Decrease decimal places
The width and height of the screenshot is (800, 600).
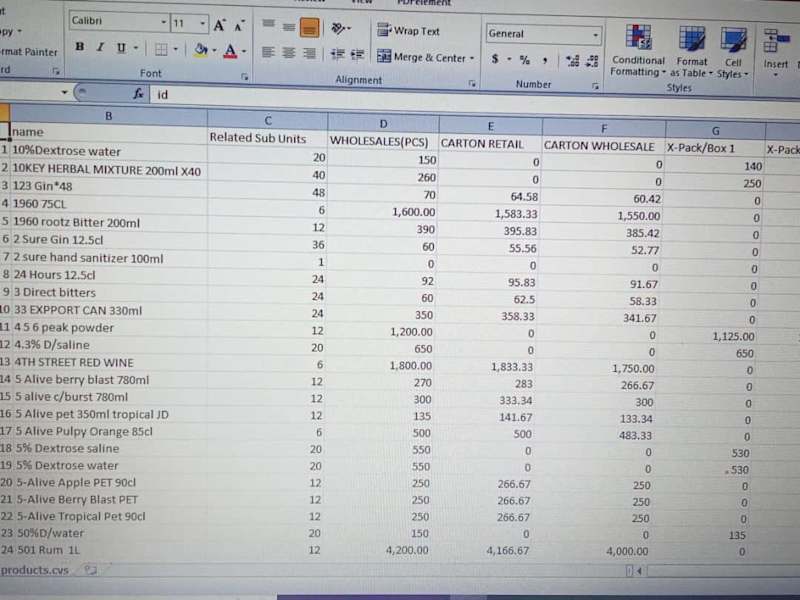(x=592, y=62)
